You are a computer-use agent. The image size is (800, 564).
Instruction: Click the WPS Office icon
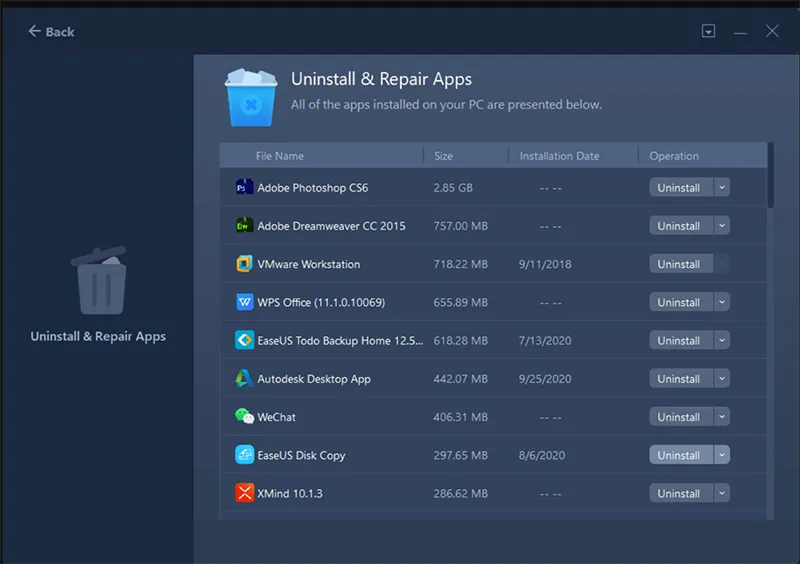[x=244, y=302]
